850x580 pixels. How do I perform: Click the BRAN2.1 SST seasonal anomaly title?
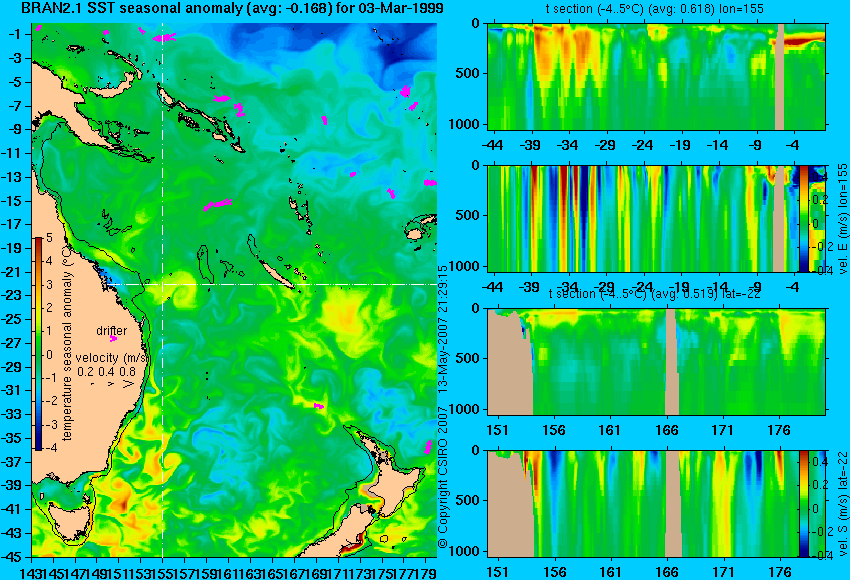[x=232, y=8]
